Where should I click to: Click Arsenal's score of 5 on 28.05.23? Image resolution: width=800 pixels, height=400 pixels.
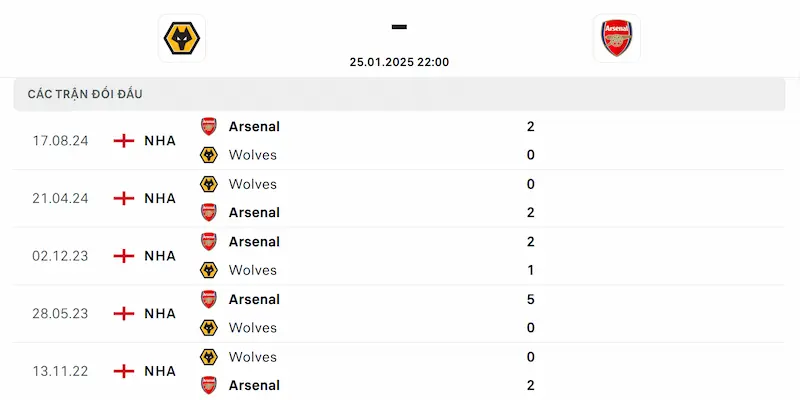[530, 299]
